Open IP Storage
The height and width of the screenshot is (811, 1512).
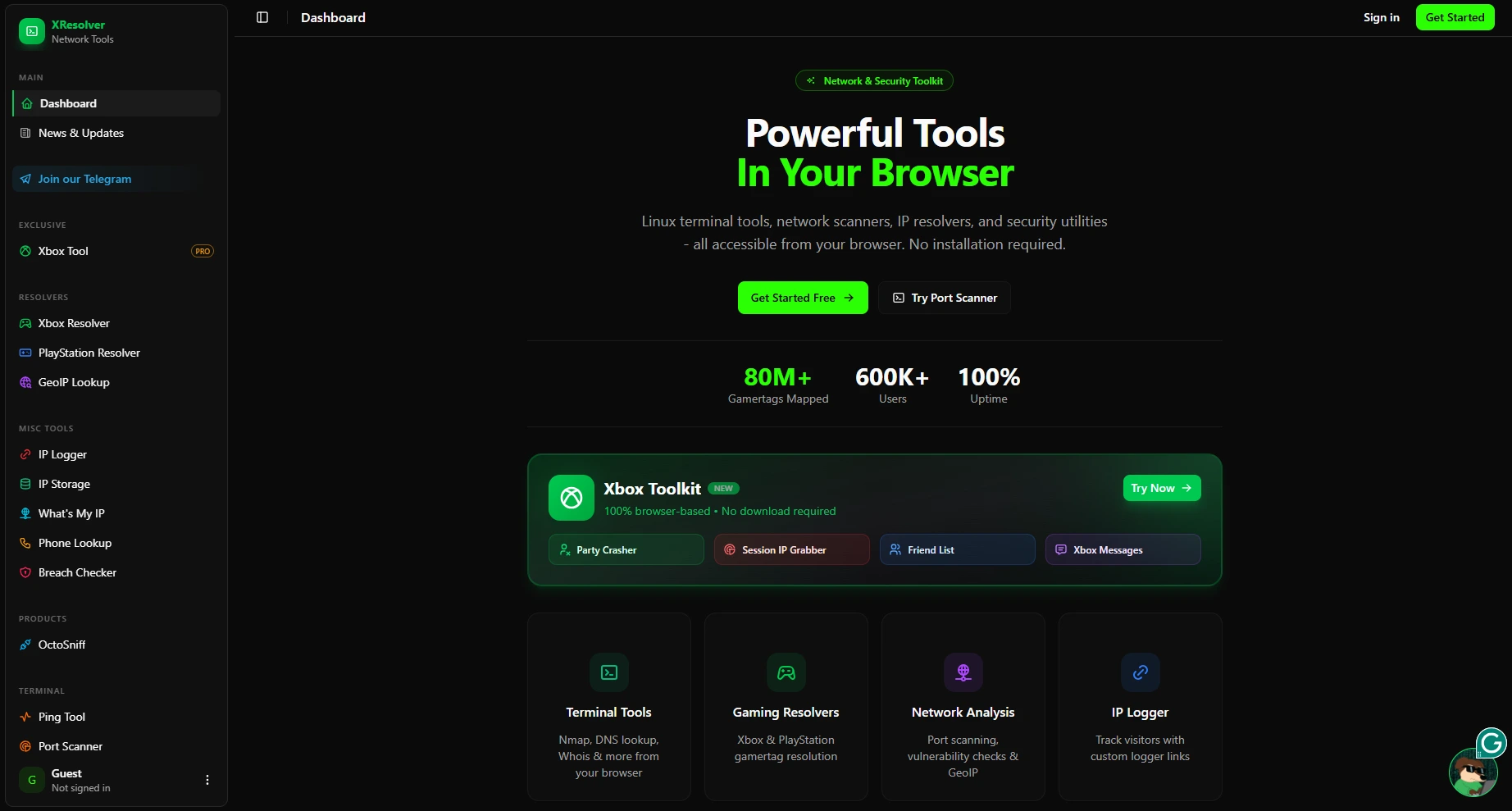point(116,484)
